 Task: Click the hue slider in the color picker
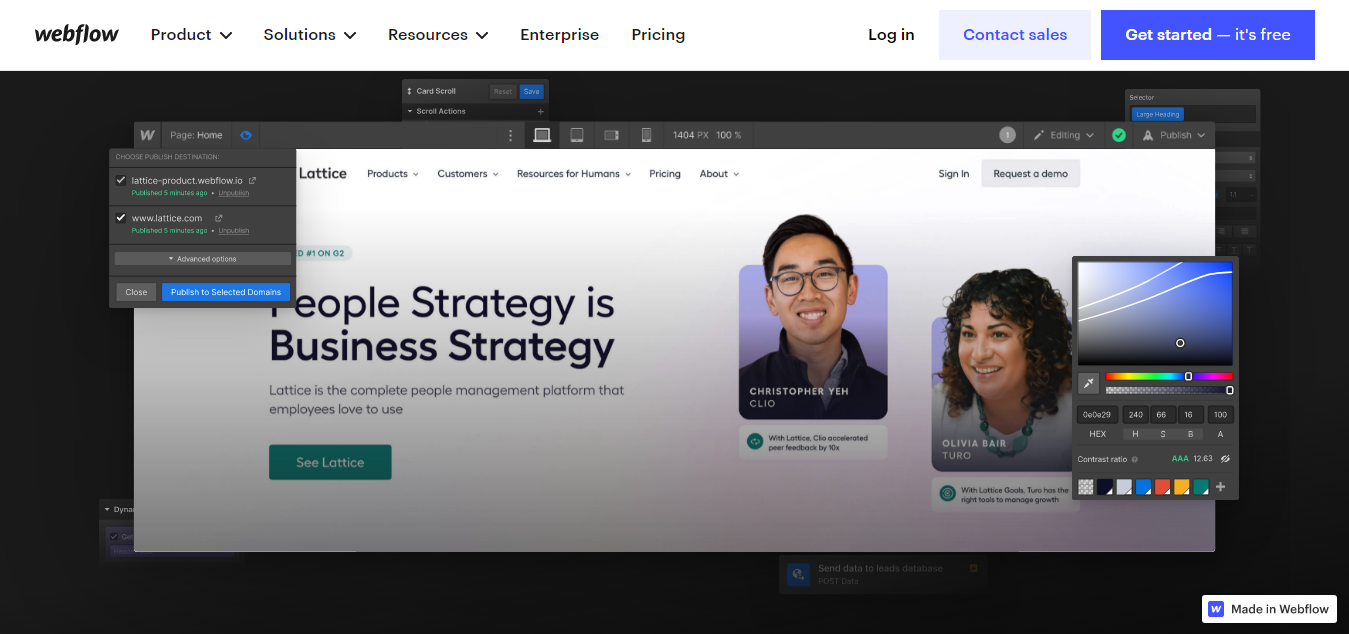pyautogui.click(x=1169, y=377)
